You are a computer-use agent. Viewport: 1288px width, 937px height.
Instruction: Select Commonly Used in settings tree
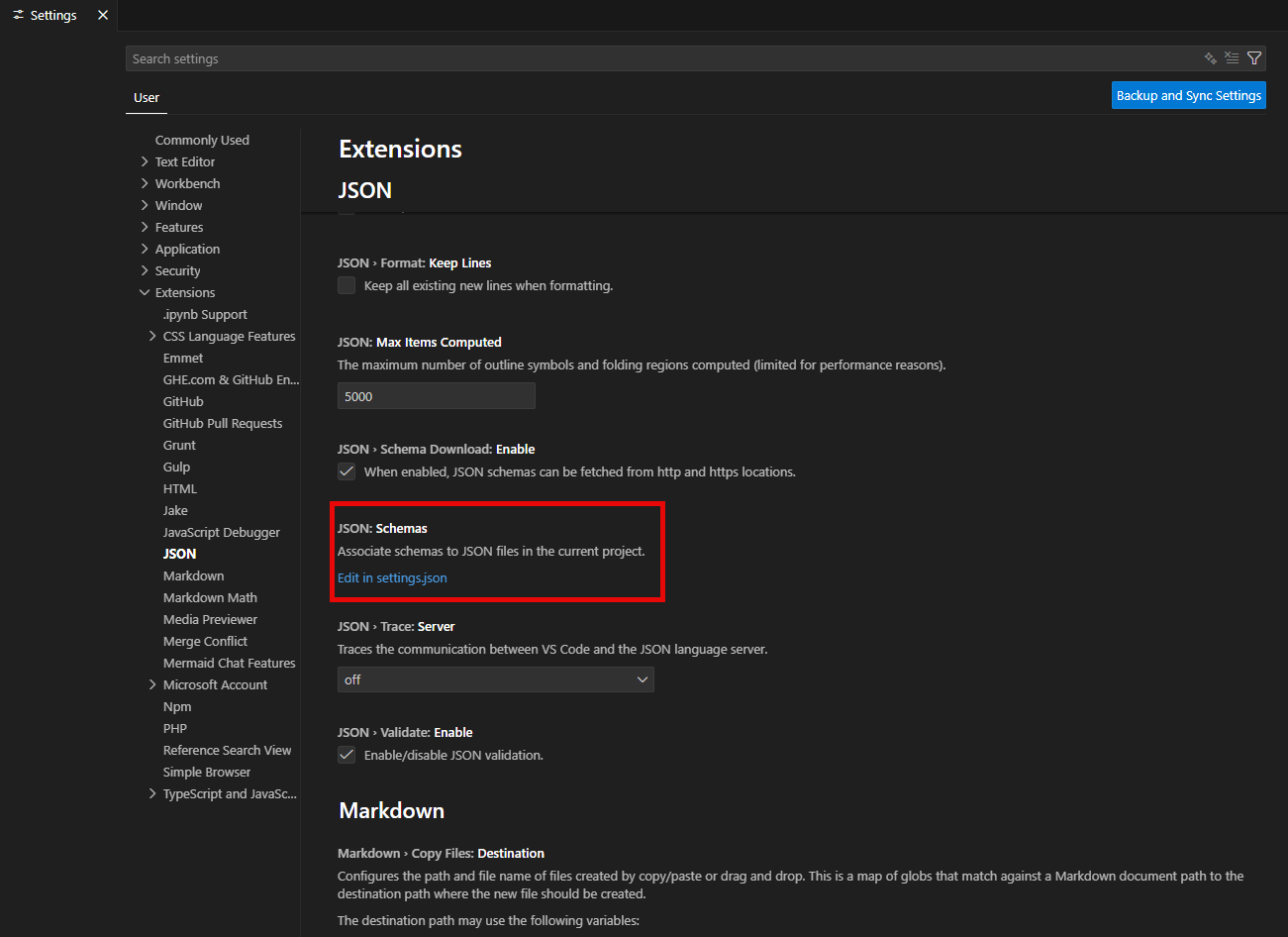(x=202, y=140)
